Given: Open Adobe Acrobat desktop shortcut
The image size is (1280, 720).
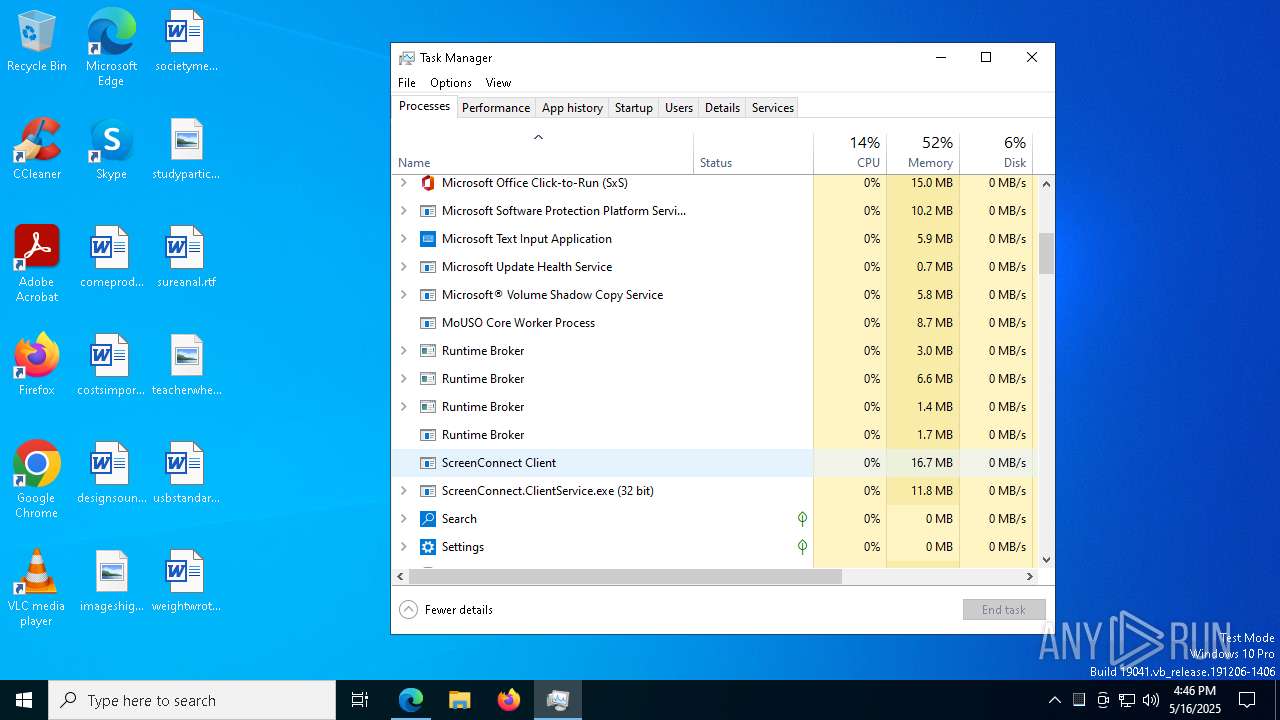Looking at the screenshot, I should pyautogui.click(x=37, y=264).
